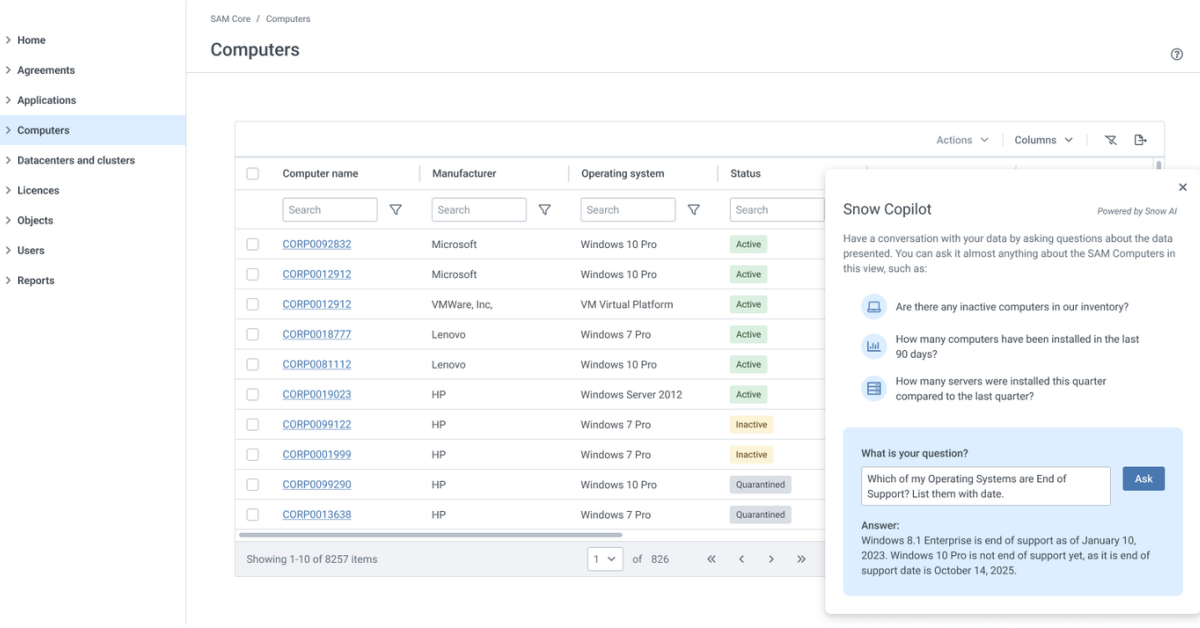The height and width of the screenshot is (628, 1200).
Task: Click the help question mark icon
Action: [x=1177, y=53]
